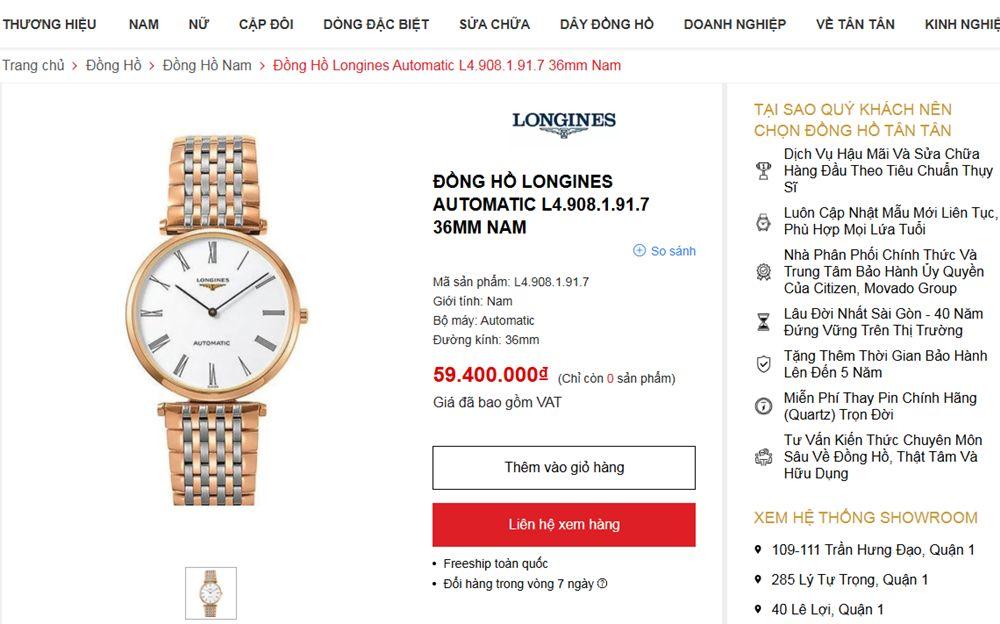Viewport: 1000px width, 624px height.
Task: Click the Longines brand logo
Action: tap(564, 123)
